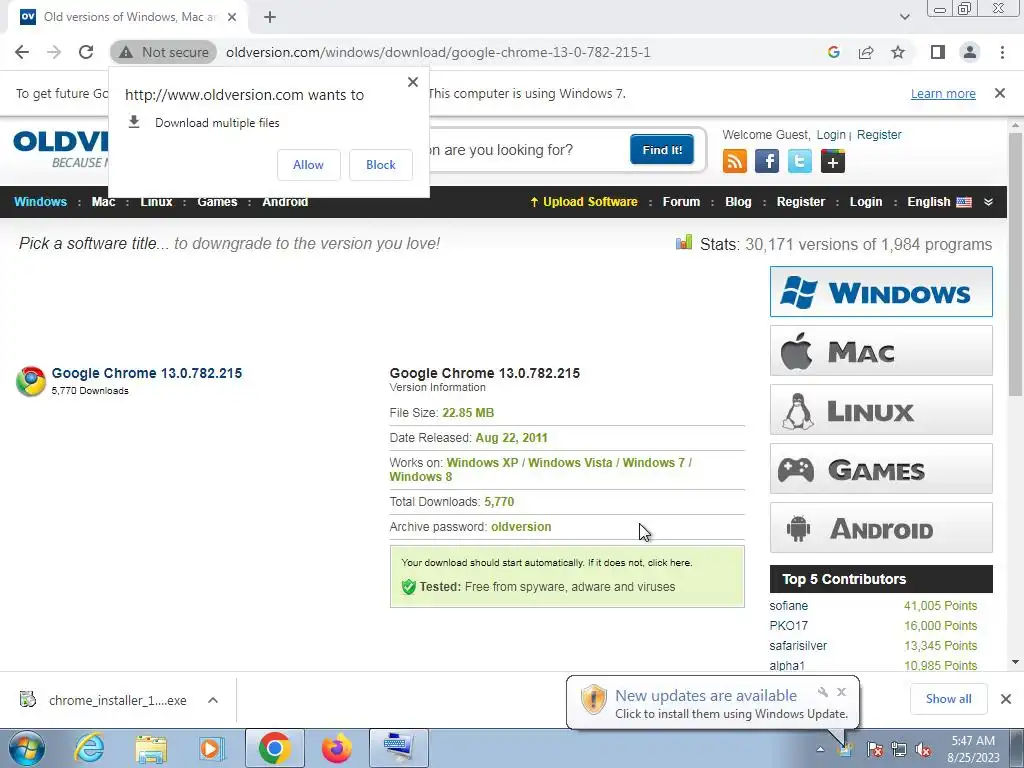
Task: Open tab search dropdown arrow
Action: [x=904, y=17]
